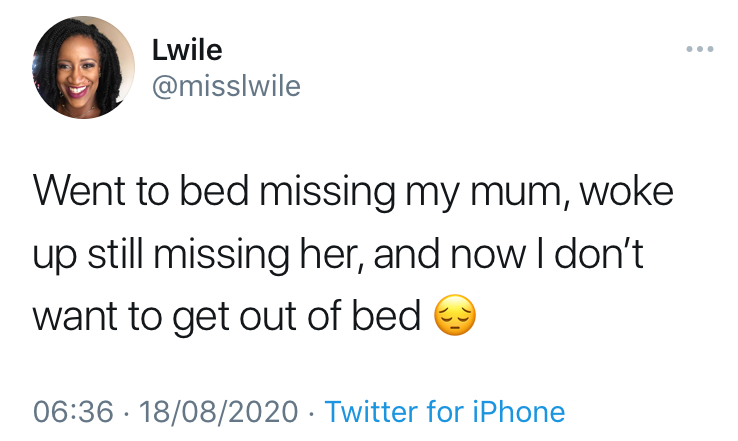
Task: Open the @misslwile handle
Action: pos(225,87)
